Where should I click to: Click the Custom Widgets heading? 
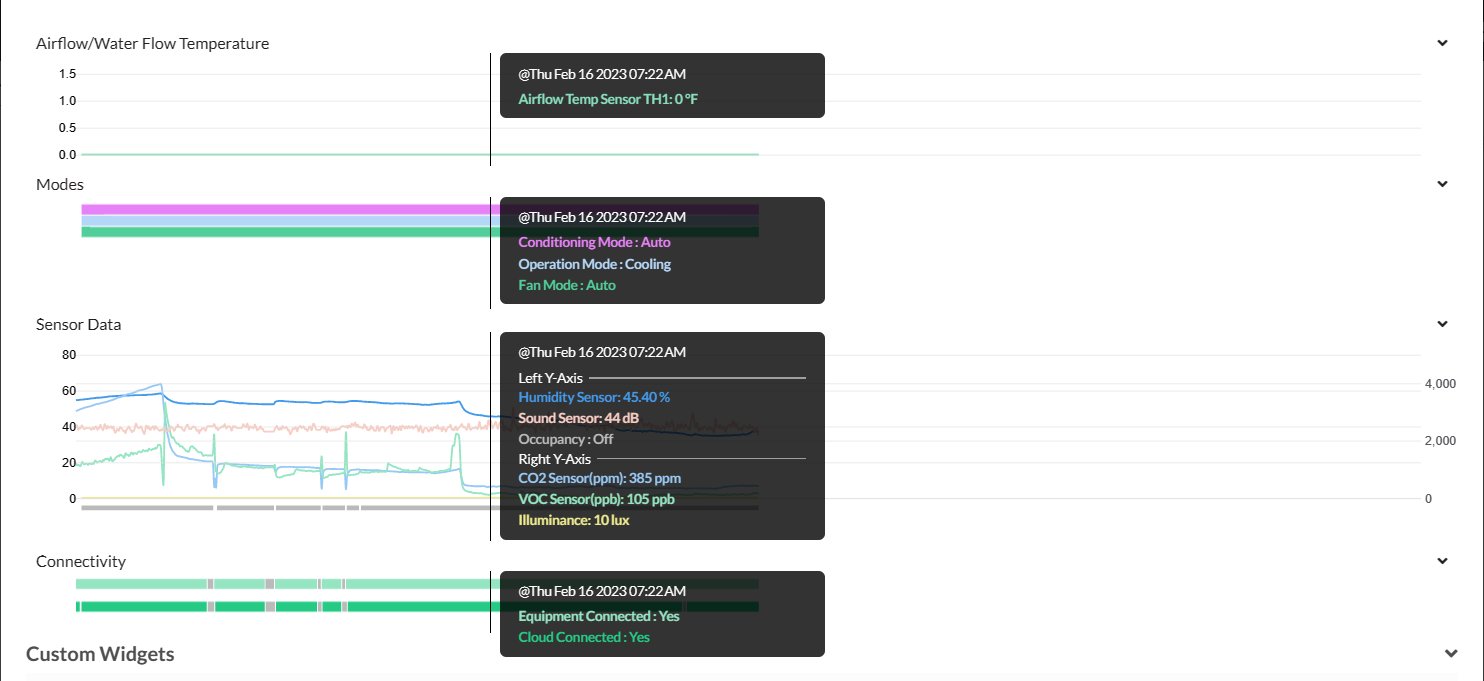[100, 654]
